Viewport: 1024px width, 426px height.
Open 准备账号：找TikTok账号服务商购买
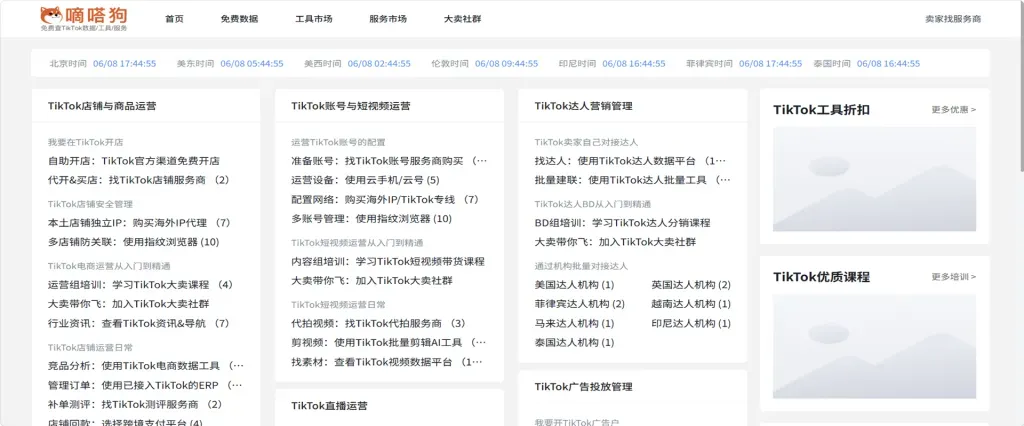pos(389,161)
